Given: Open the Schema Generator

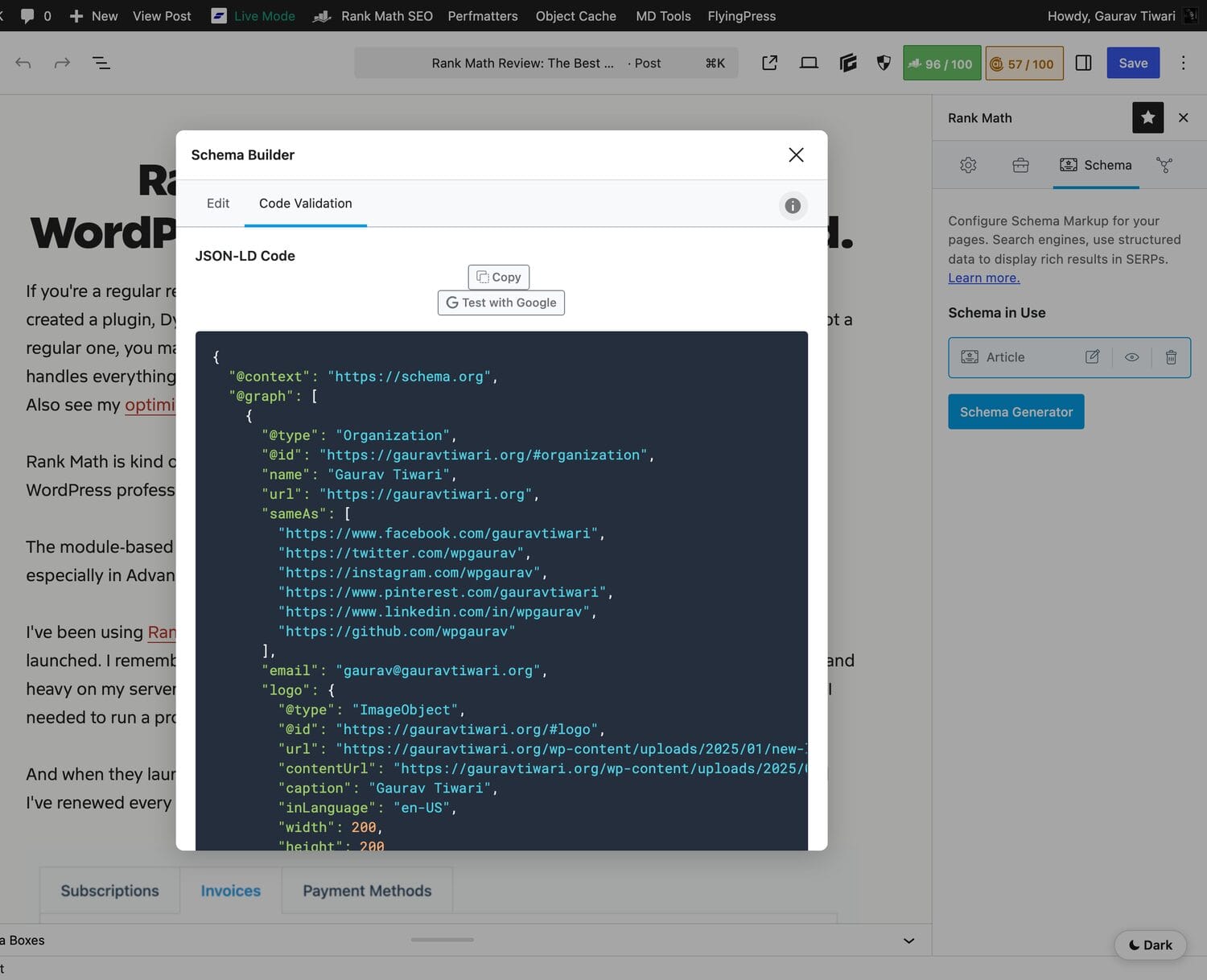Looking at the screenshot, I should click(1015, 411).
